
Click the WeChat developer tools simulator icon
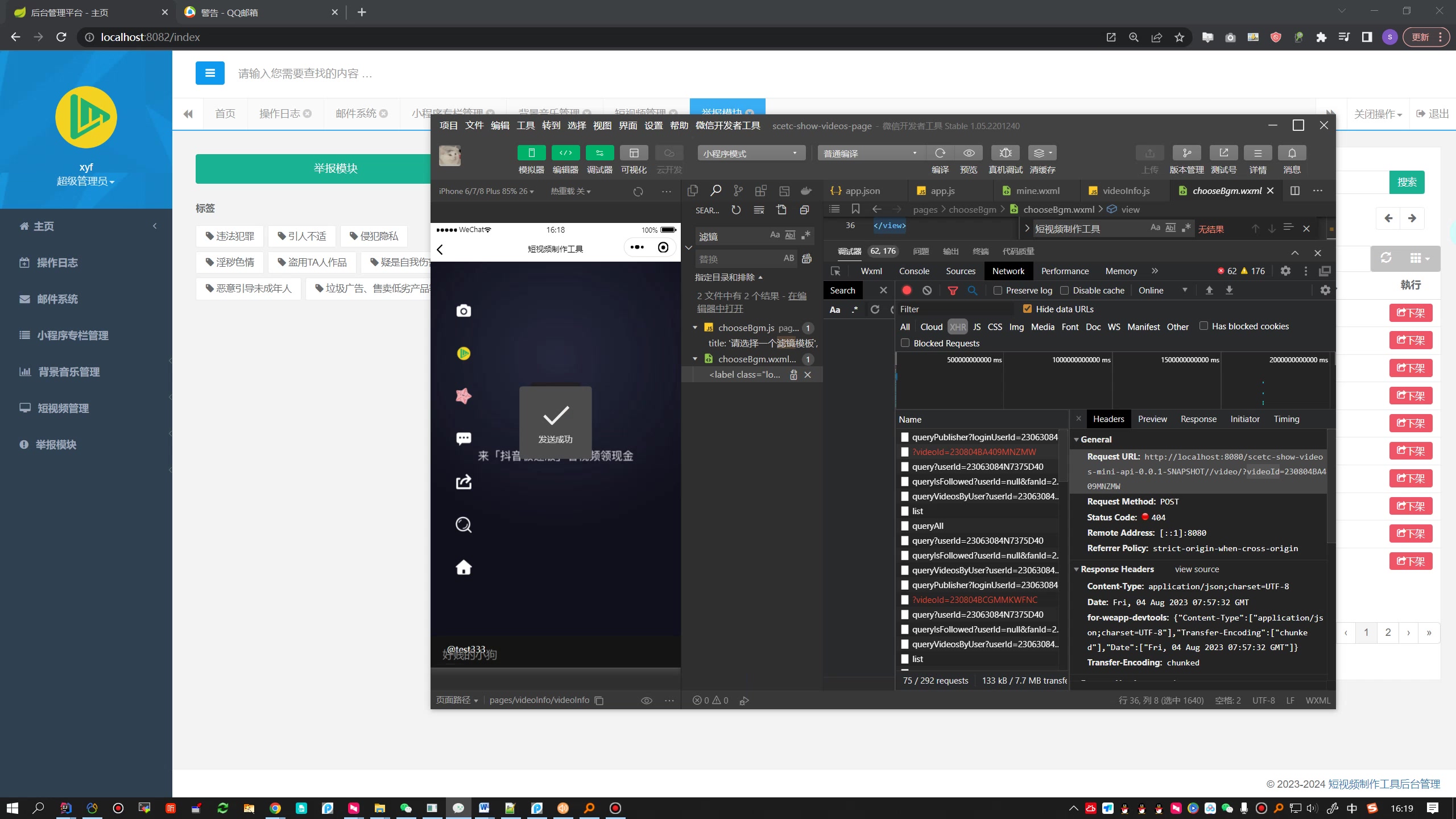[x=530, y=153]
